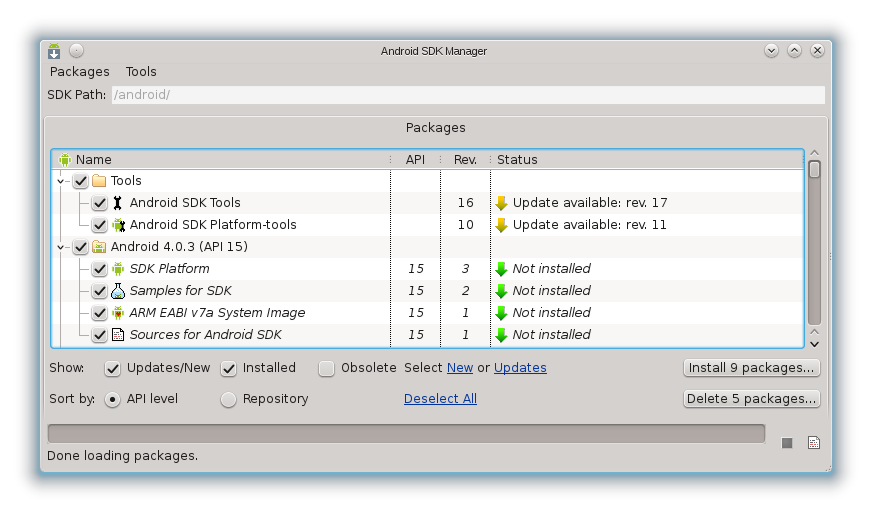Enable the Obsolete show filter
Image resolution: width=872 pixels, height=512 pixels.
pos(326,369)
